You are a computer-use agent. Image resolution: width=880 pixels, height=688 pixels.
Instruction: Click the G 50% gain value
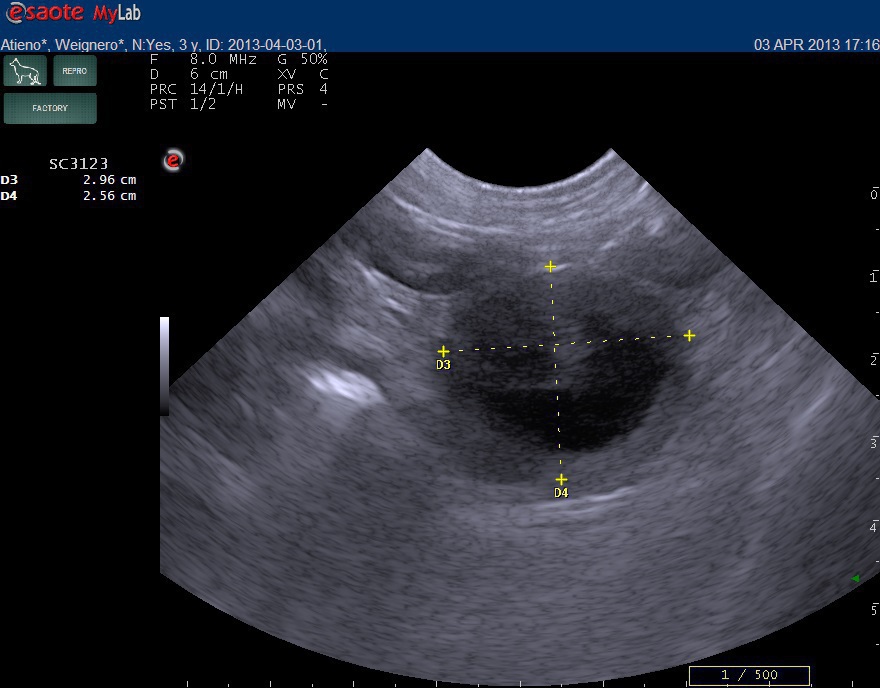(302, 59)
